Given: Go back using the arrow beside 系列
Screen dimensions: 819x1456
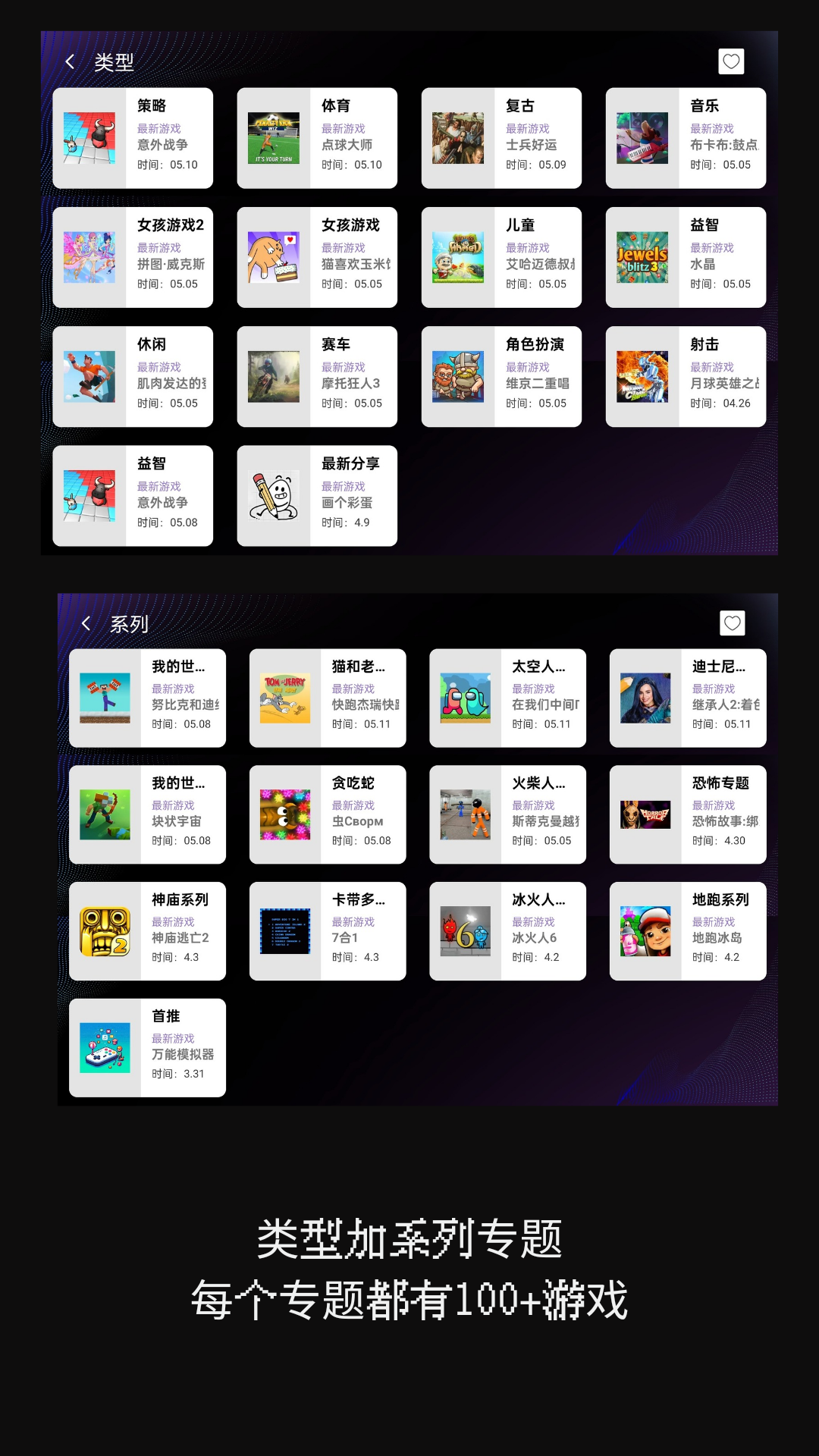Looking at the screenshot, I should [x=86, y=623].
